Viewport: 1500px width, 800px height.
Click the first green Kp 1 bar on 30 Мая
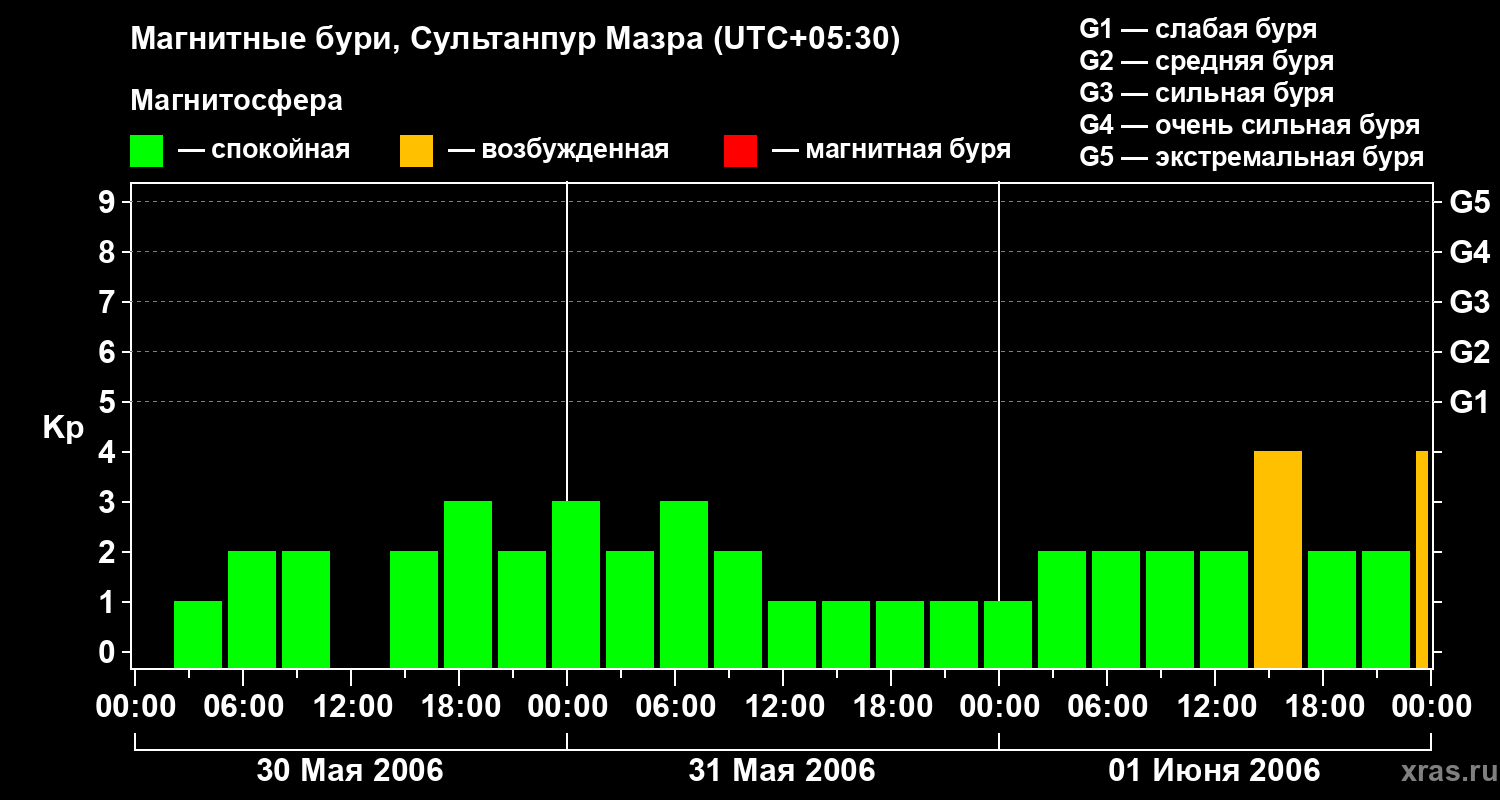(198, 635)
